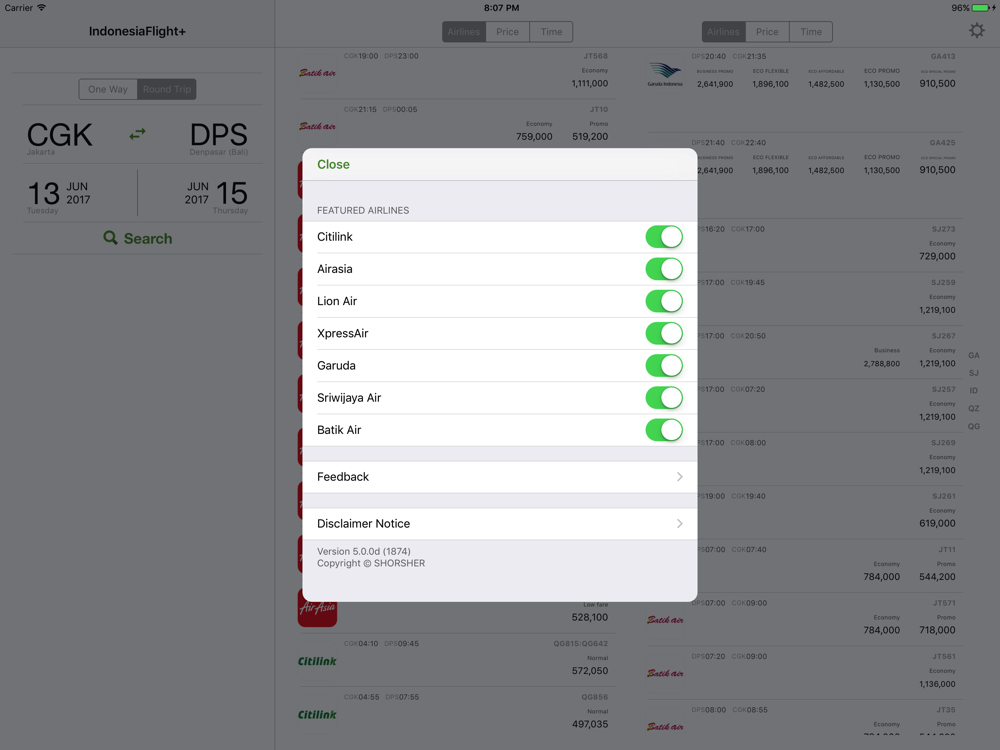Screen dimensions: 1000x750
Task: Pick return date Jun 15 2017
Action: (x=216, y=196)
